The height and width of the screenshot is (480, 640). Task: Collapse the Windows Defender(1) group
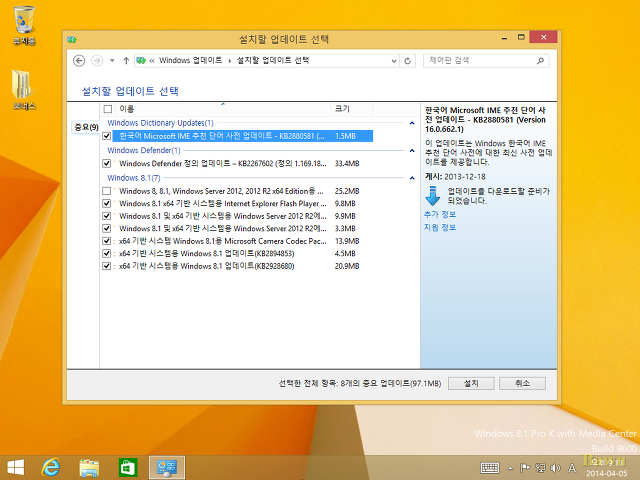pyautogui.click(x=412, y=151)
